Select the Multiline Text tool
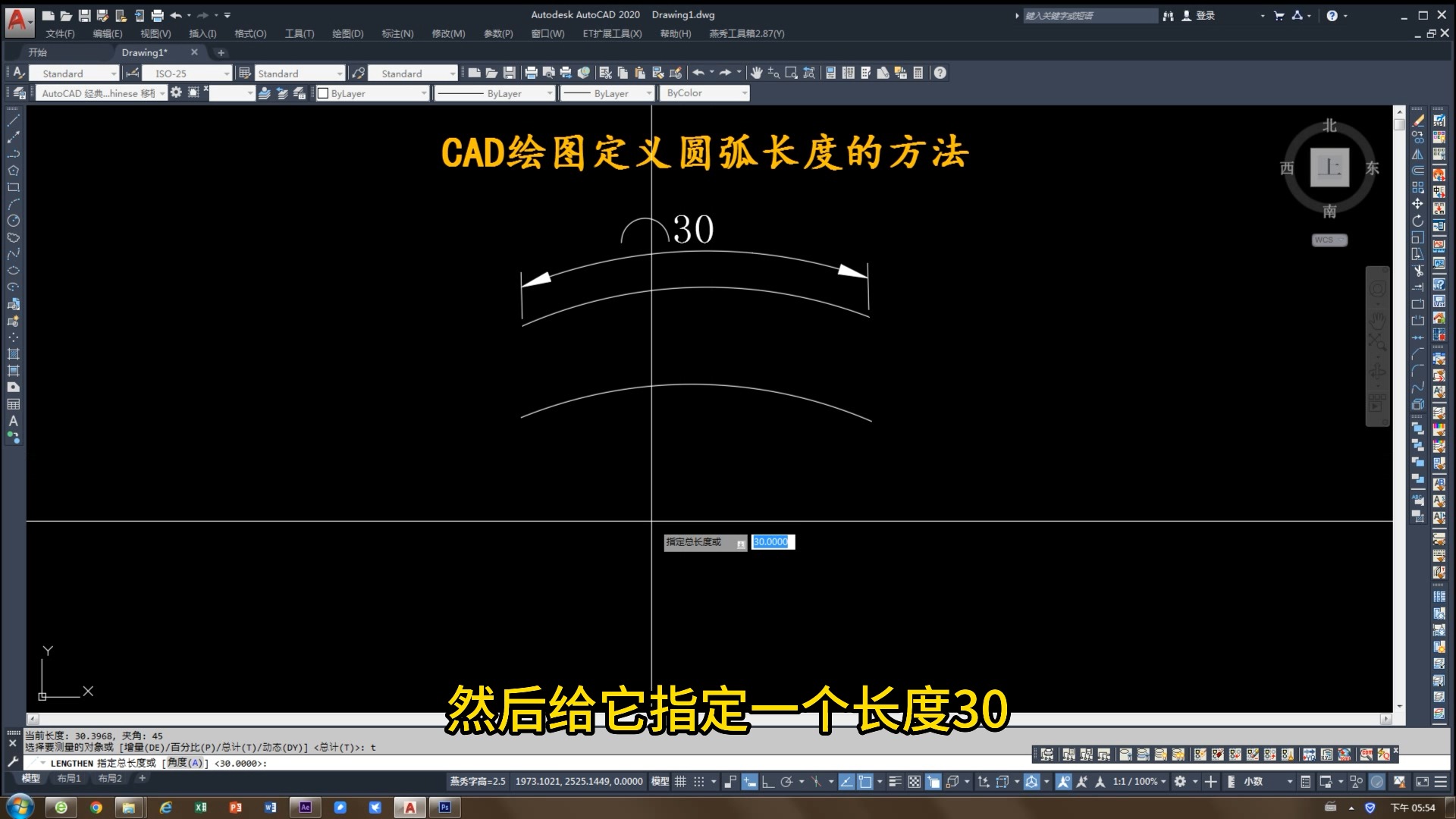The image size is (1456, 819). click(x=13, y=421)
